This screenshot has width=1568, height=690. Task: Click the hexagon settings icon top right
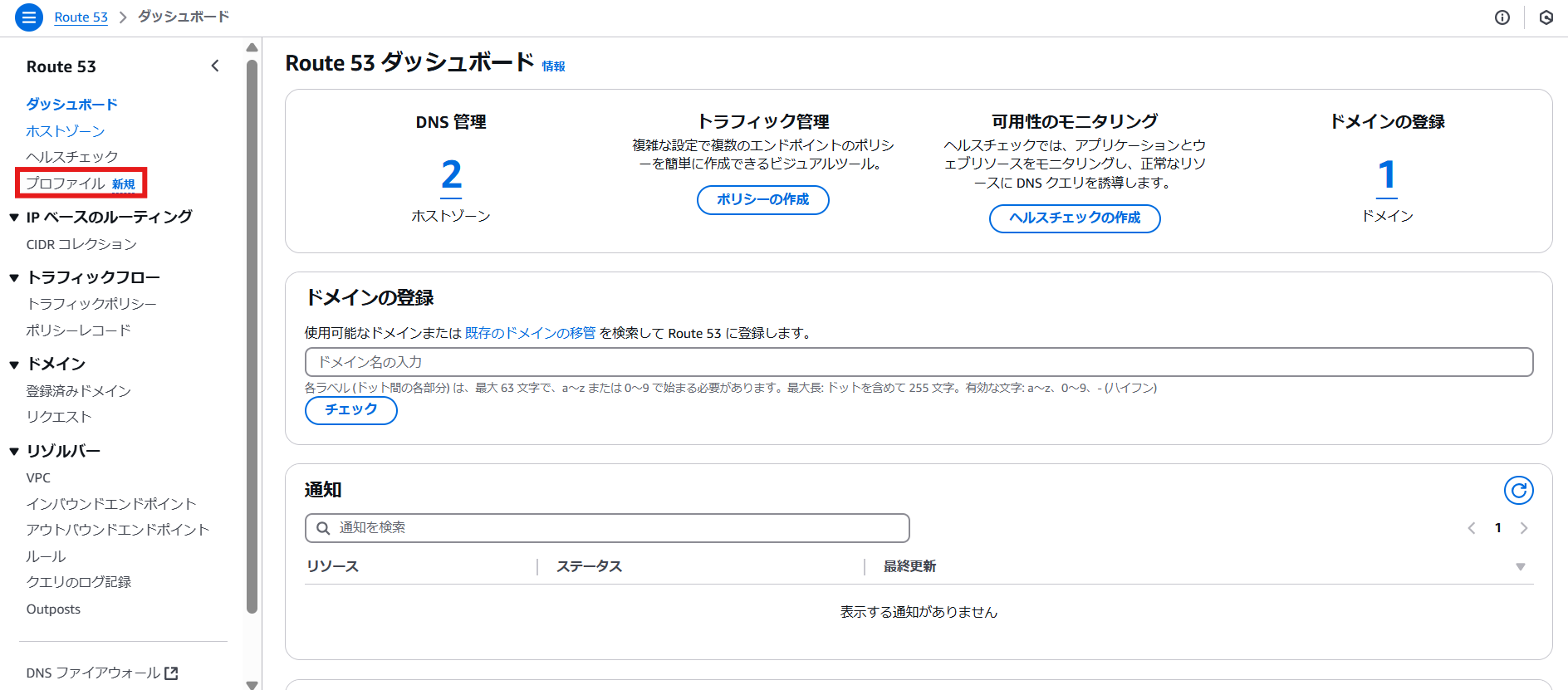pyautogui.click(x=1546, y=17)
